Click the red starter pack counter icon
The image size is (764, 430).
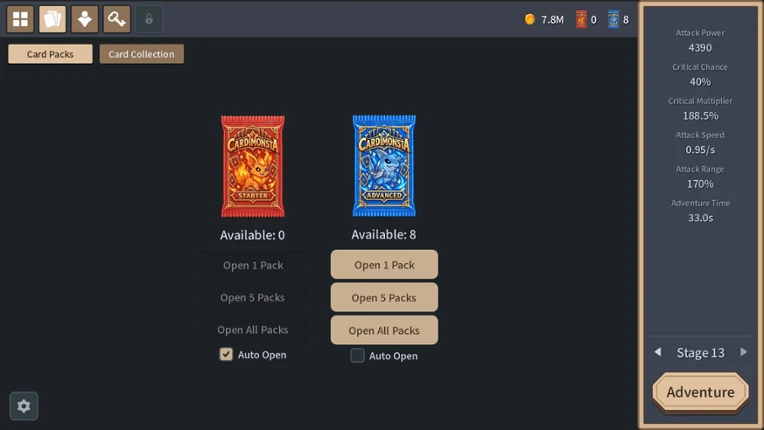pos(581,19)
